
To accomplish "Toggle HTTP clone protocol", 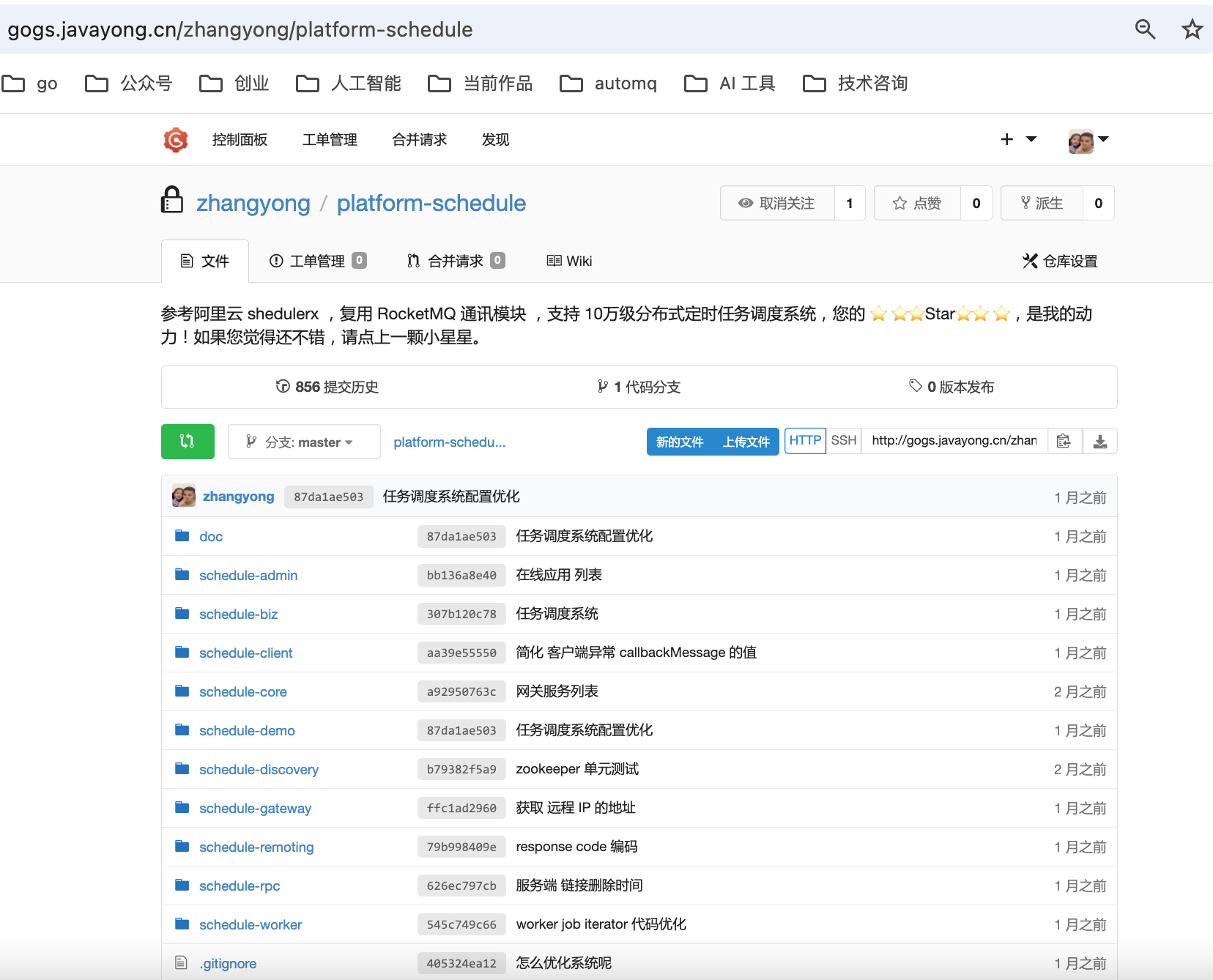I will point(805,440).
